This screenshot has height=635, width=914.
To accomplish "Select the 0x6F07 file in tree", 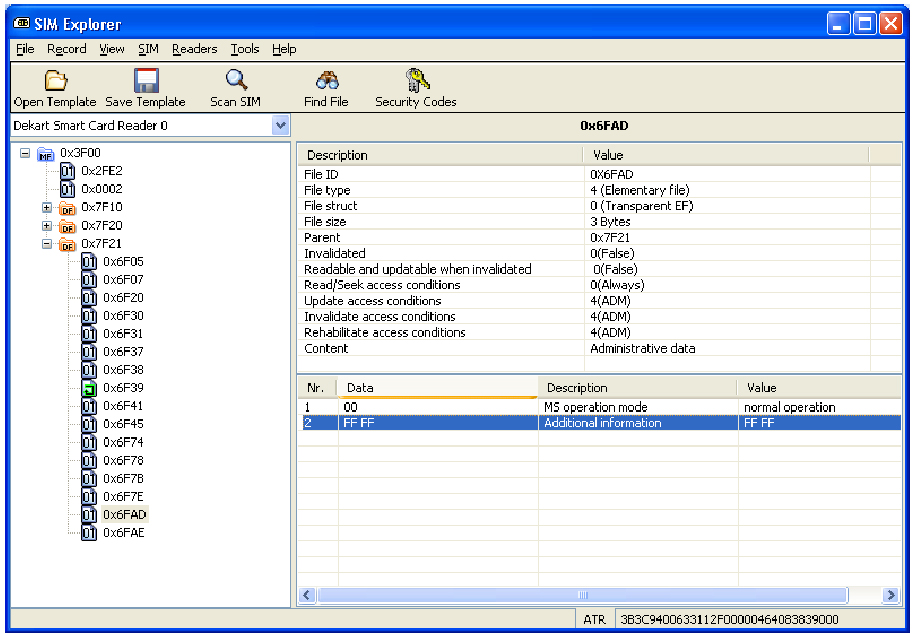I will coord(123,280).
